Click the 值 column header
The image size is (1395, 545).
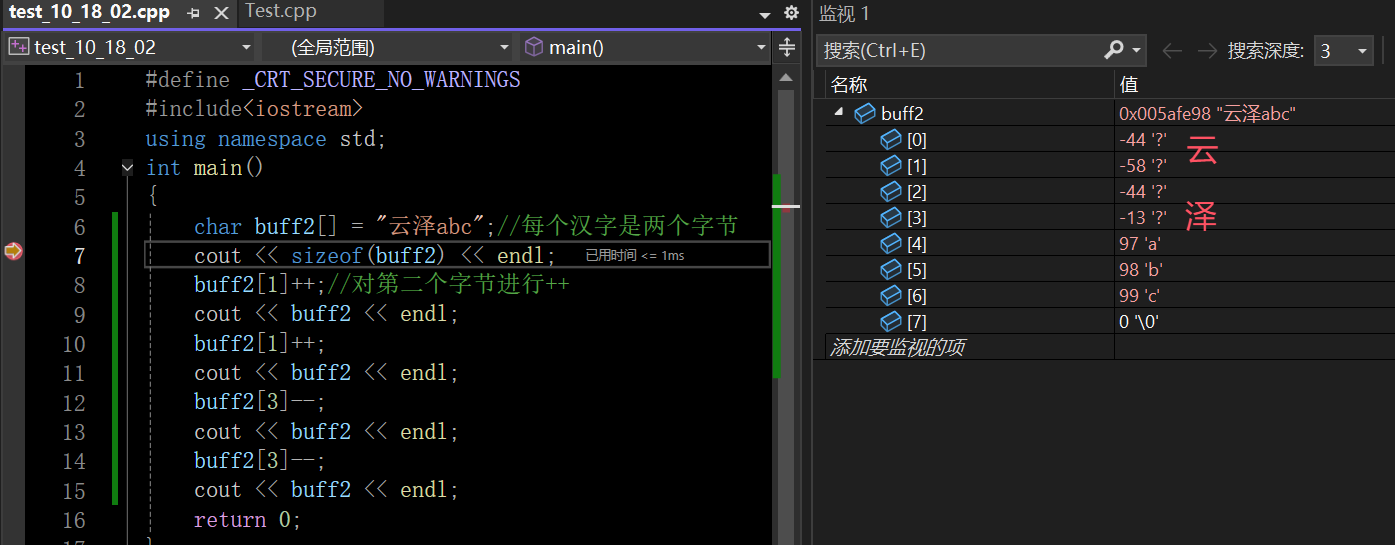[x=1129, y=85]
